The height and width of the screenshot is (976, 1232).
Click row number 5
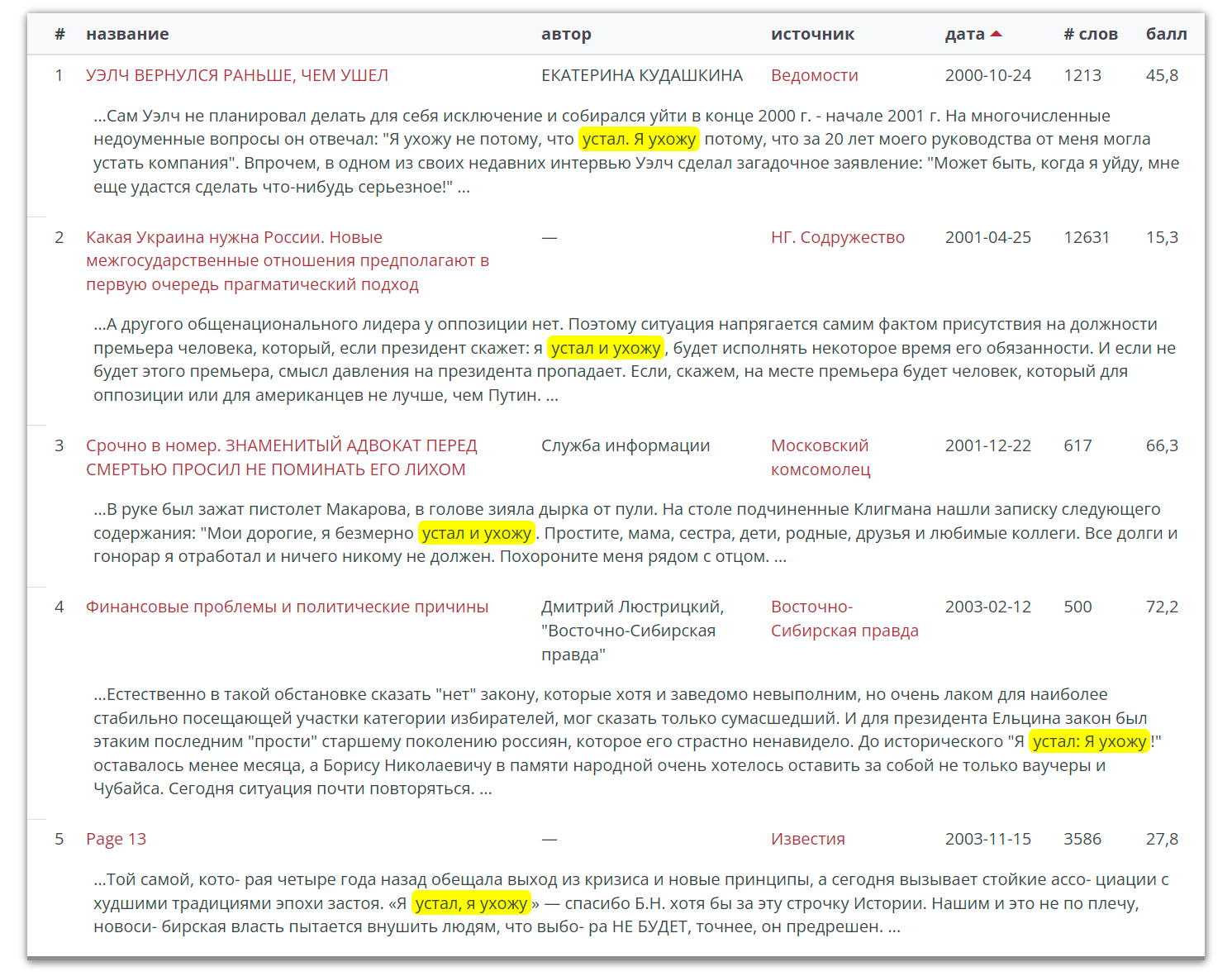59,839
